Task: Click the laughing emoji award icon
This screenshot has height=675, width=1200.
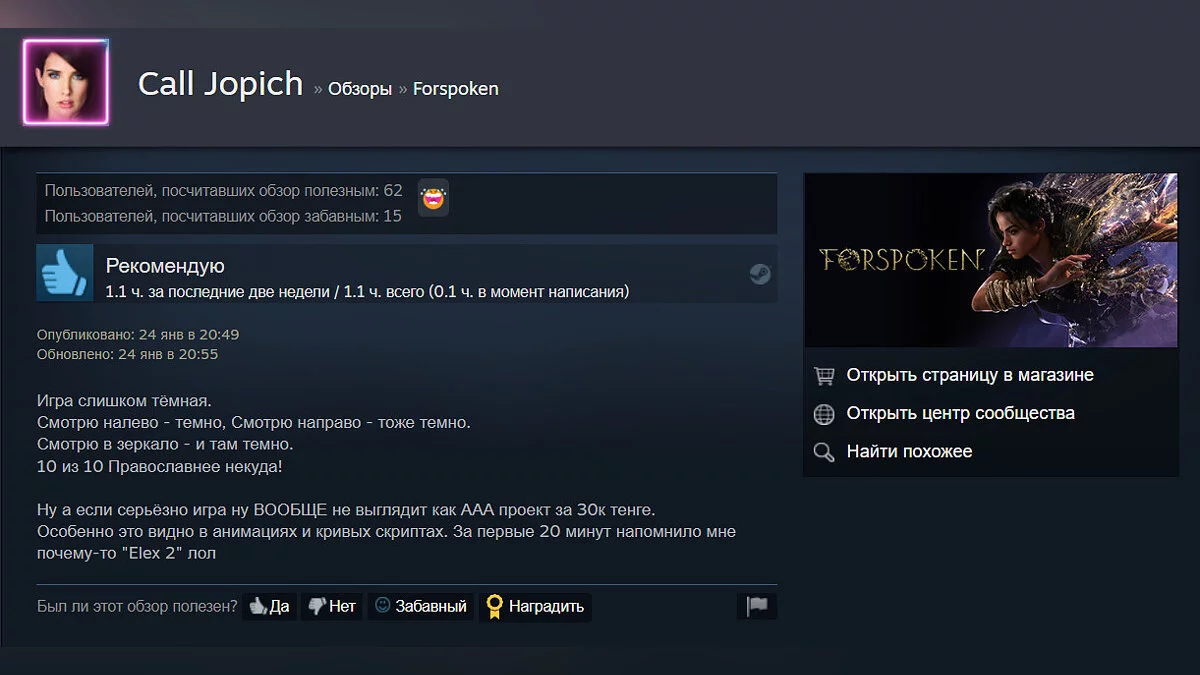Action: 433,198
